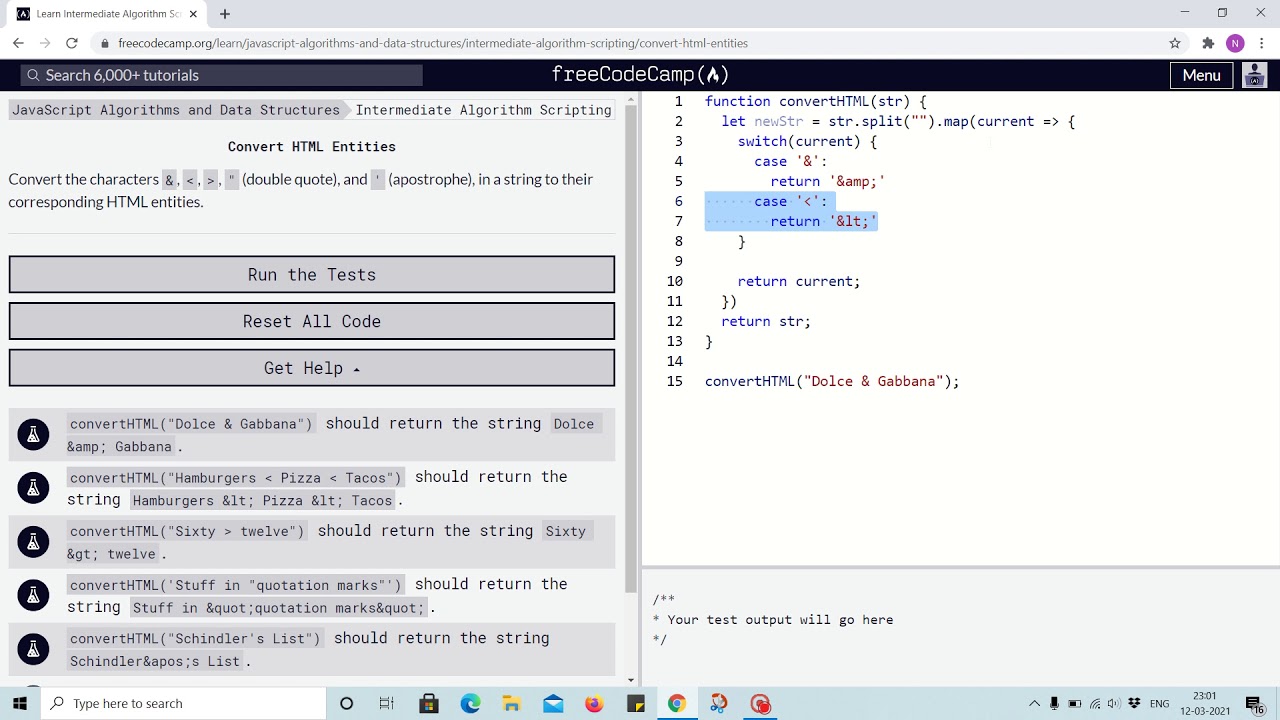Image resolution: width=1280 pixels, height=720 pixels.
Task: Click the flask icon for Schindler's List test
Action: [33, 649]
